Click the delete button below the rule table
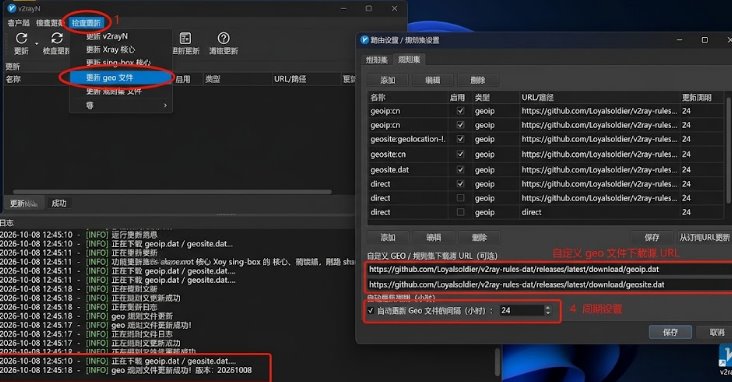732x382 pixels. click(479, 237)
